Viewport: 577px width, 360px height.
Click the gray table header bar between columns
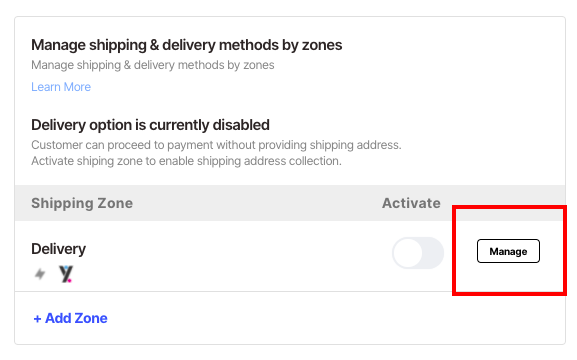[258, 203]
